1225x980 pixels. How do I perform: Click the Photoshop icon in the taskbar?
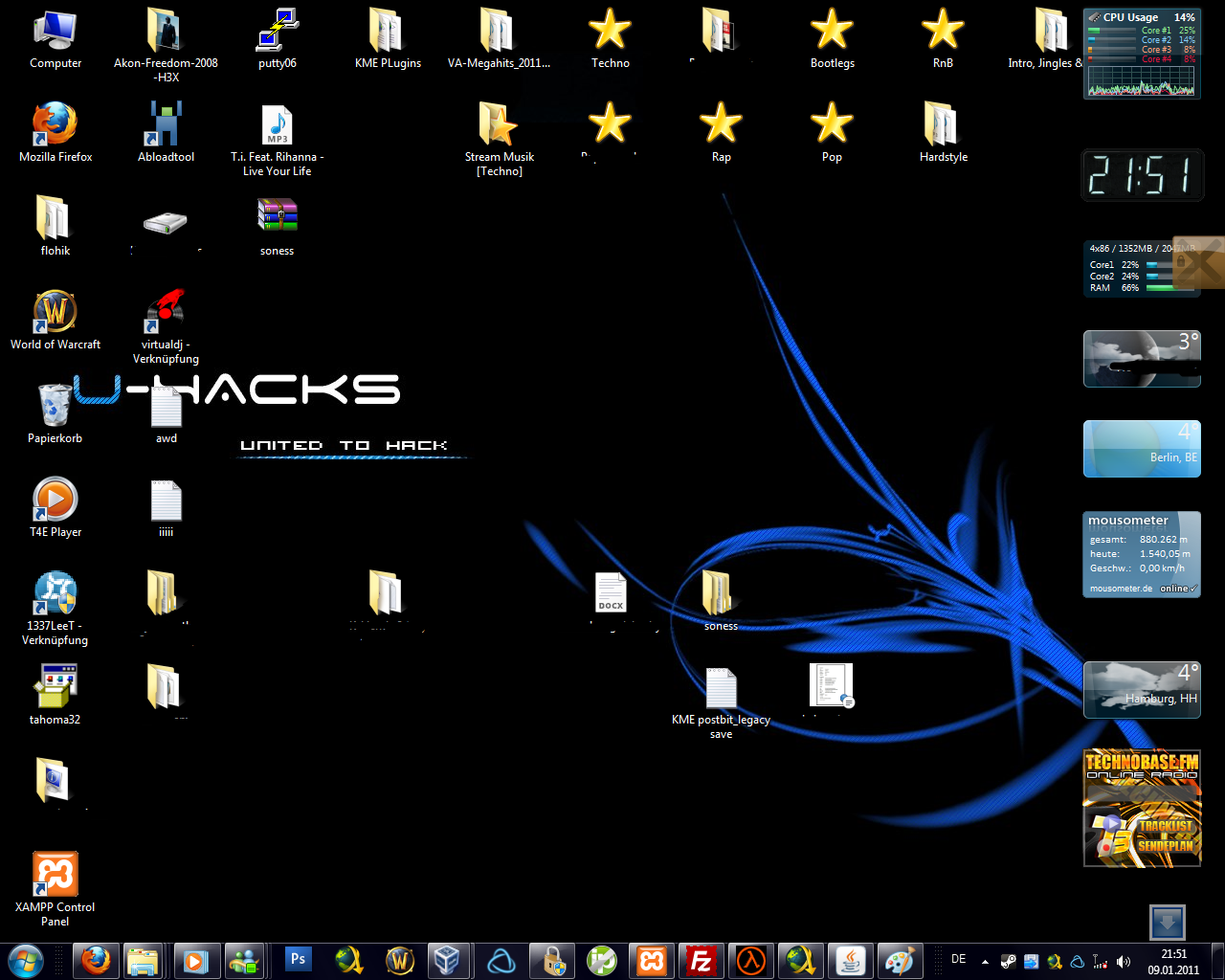click(298, 959)
